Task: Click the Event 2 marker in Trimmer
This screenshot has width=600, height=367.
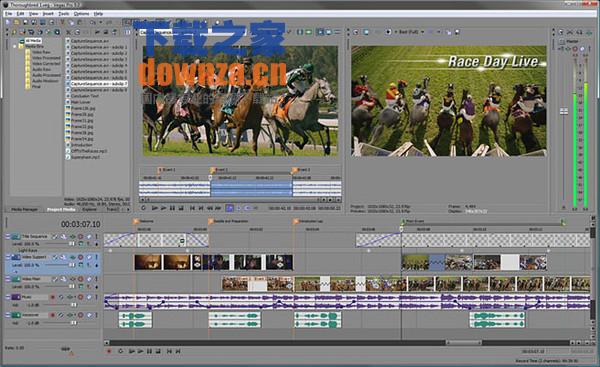Action: (213, 170)
